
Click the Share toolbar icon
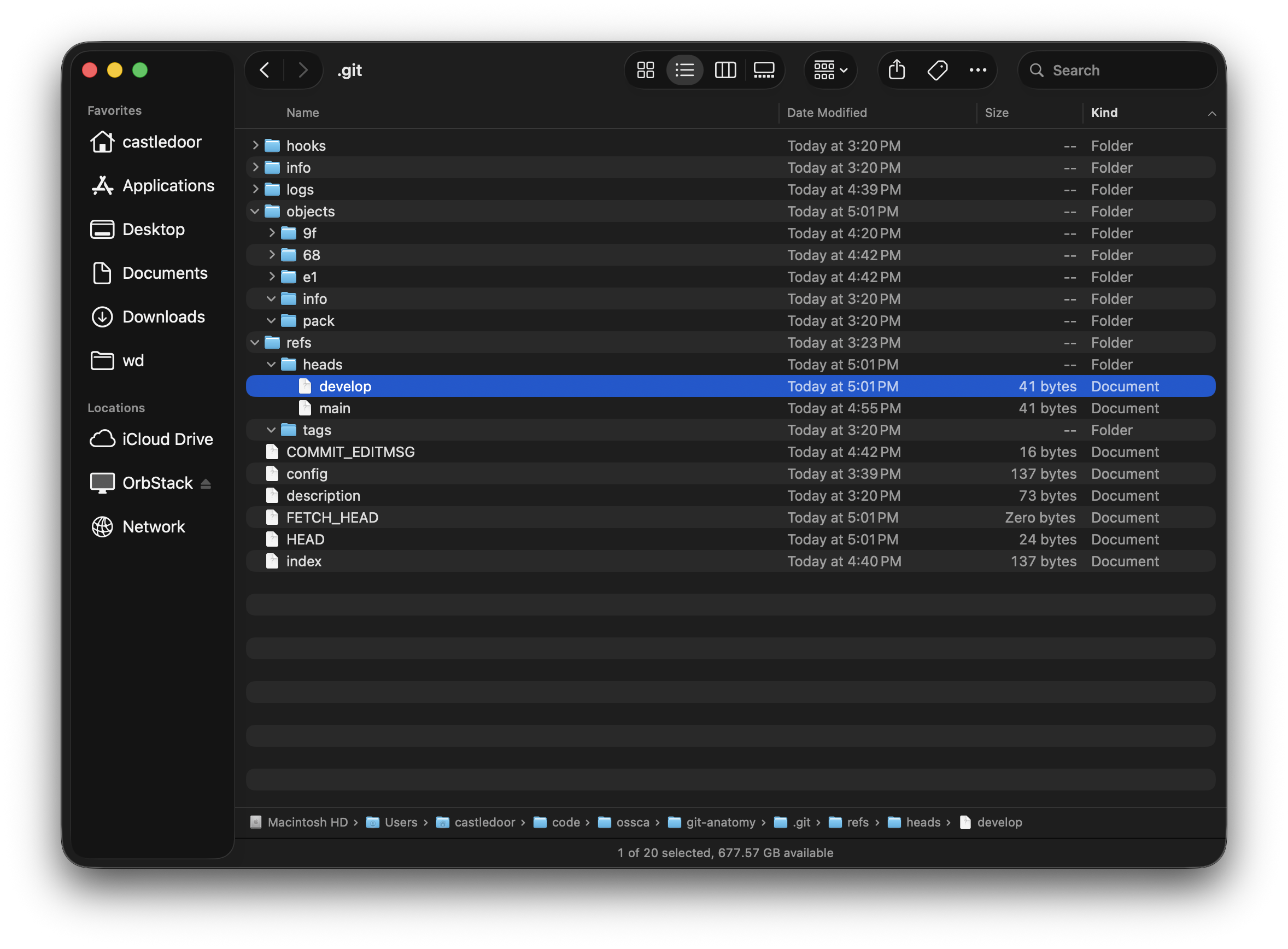pos(896,70)
